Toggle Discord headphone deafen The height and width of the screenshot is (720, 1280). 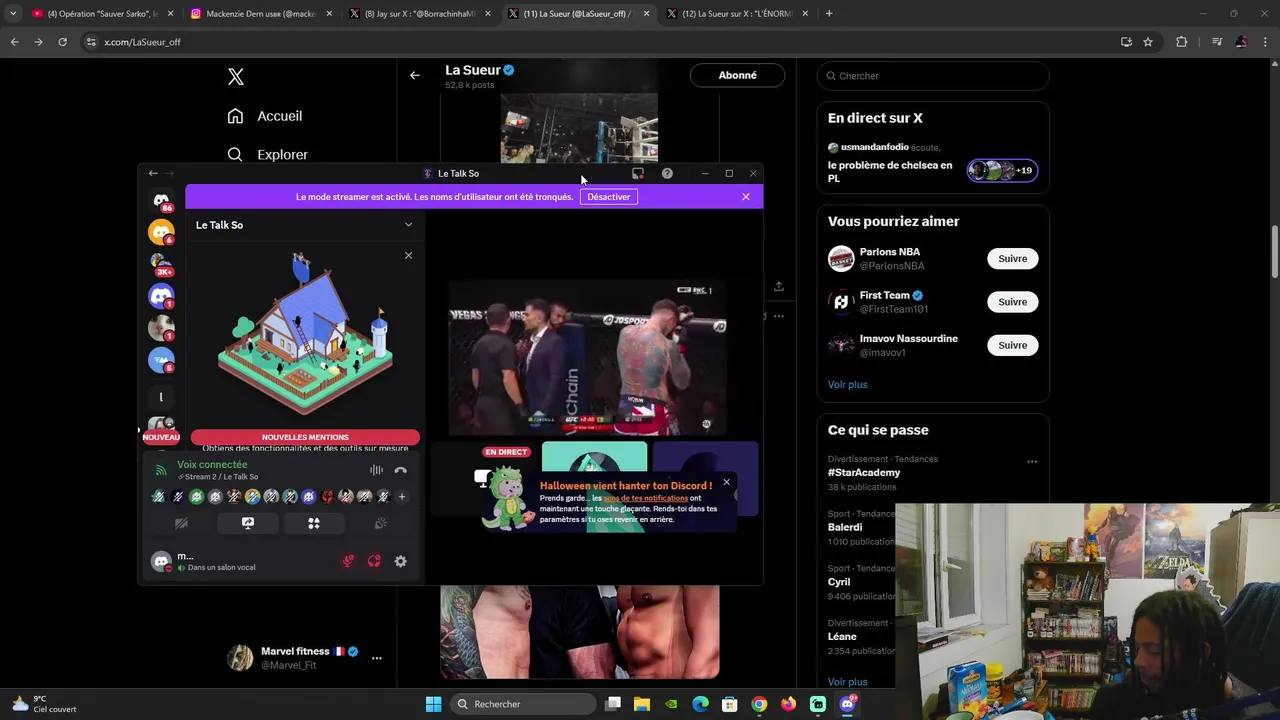tap(374, 561)
